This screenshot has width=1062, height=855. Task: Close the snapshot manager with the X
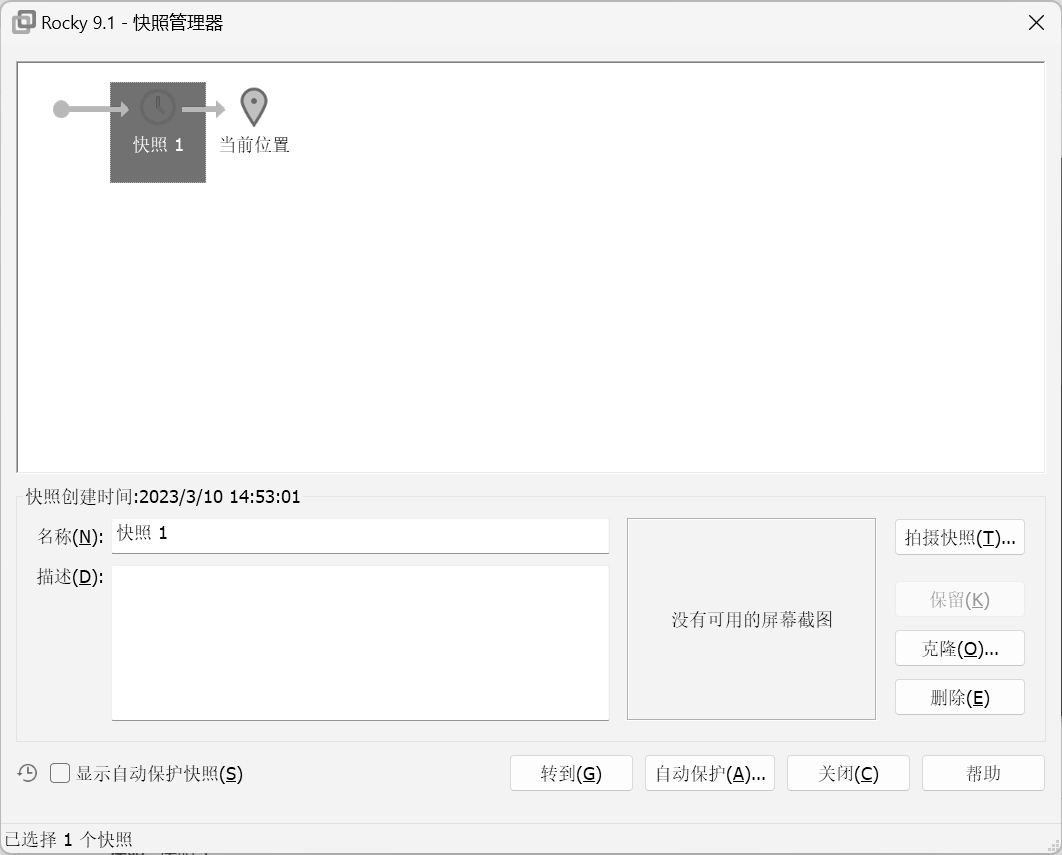click(x=1036, y=23)
